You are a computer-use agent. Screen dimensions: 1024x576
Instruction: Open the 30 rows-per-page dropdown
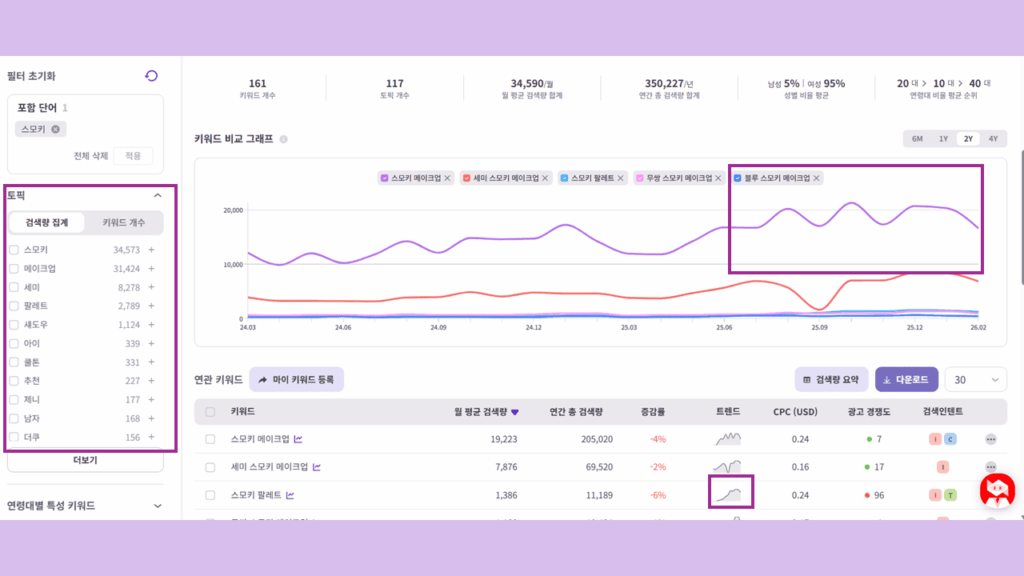pos(975,380)
